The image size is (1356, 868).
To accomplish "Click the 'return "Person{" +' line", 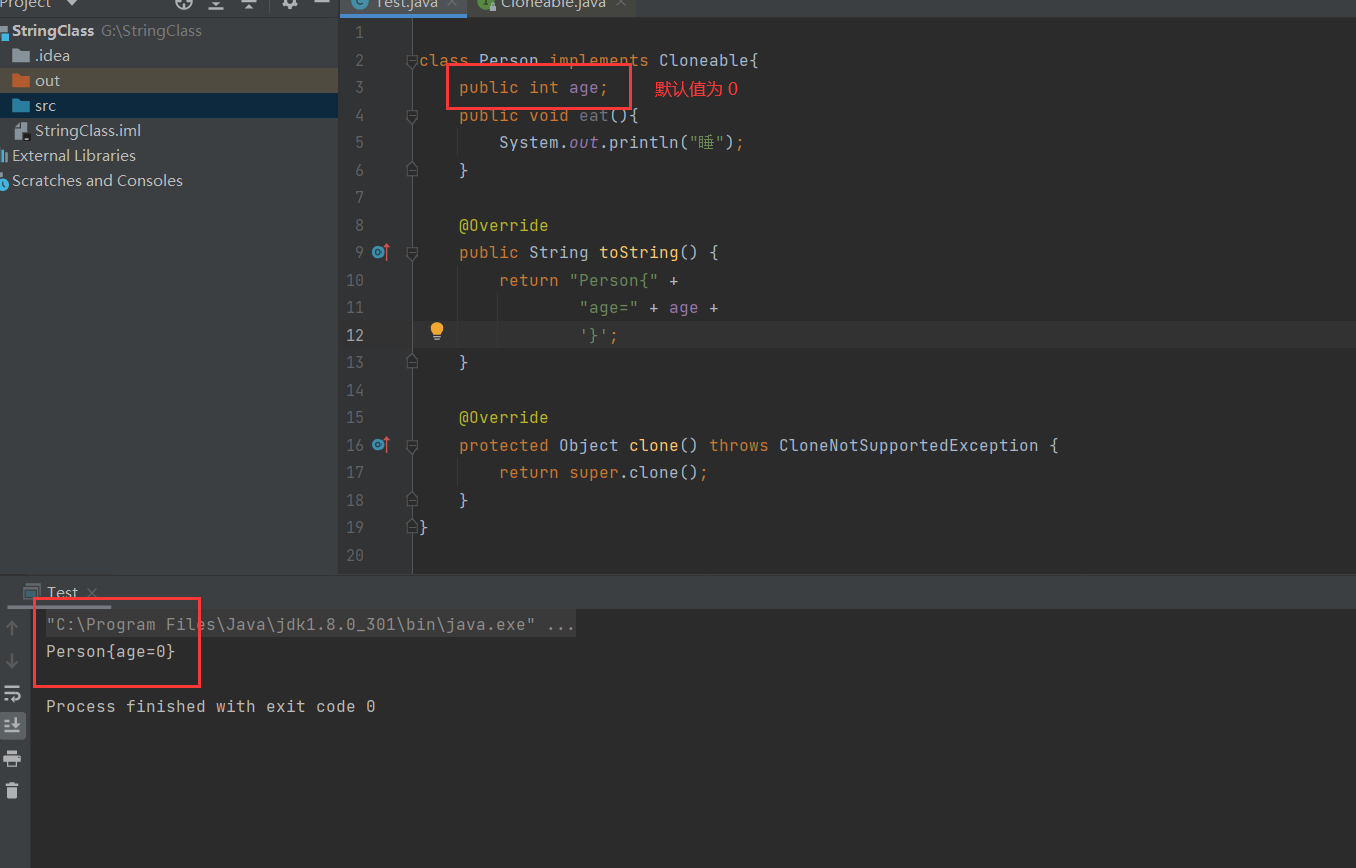I will coord(589,281).
